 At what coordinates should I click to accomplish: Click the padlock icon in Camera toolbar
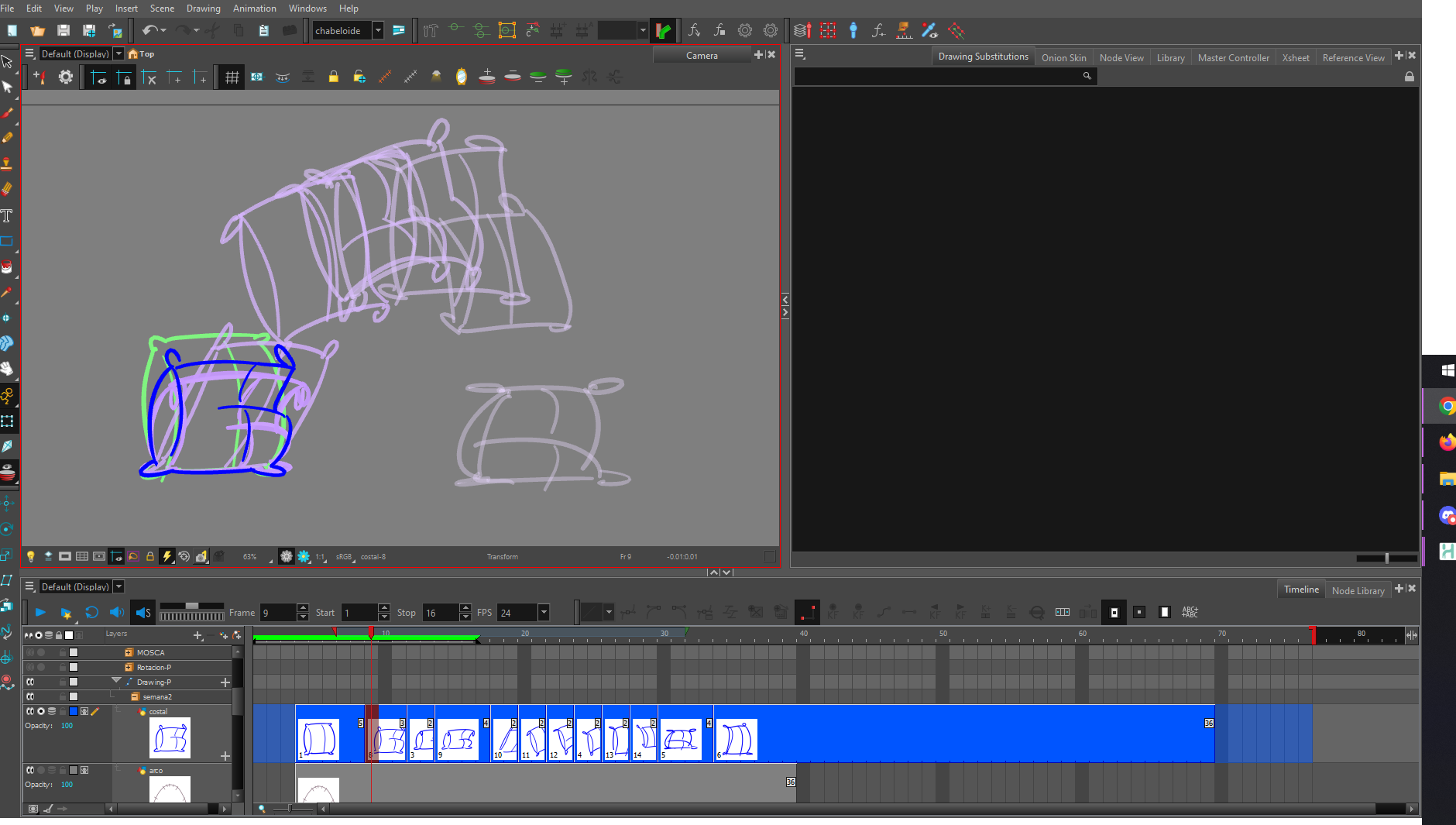[x=334, y=77]
